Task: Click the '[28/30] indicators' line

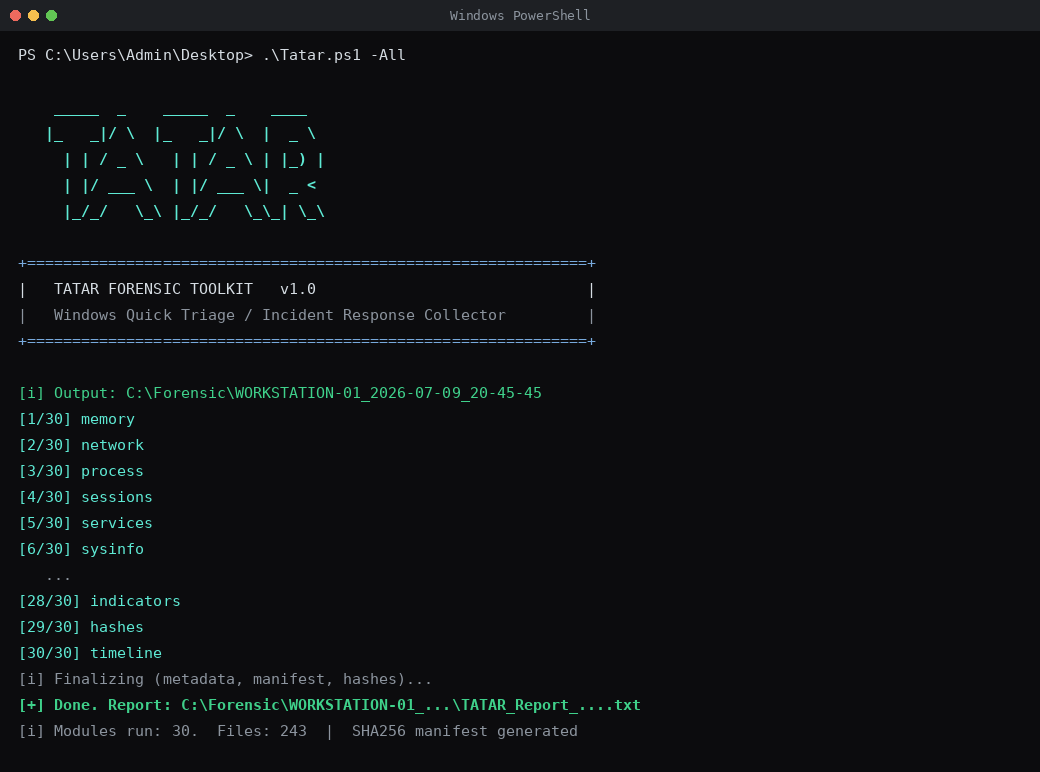Action: pos(99,601)
